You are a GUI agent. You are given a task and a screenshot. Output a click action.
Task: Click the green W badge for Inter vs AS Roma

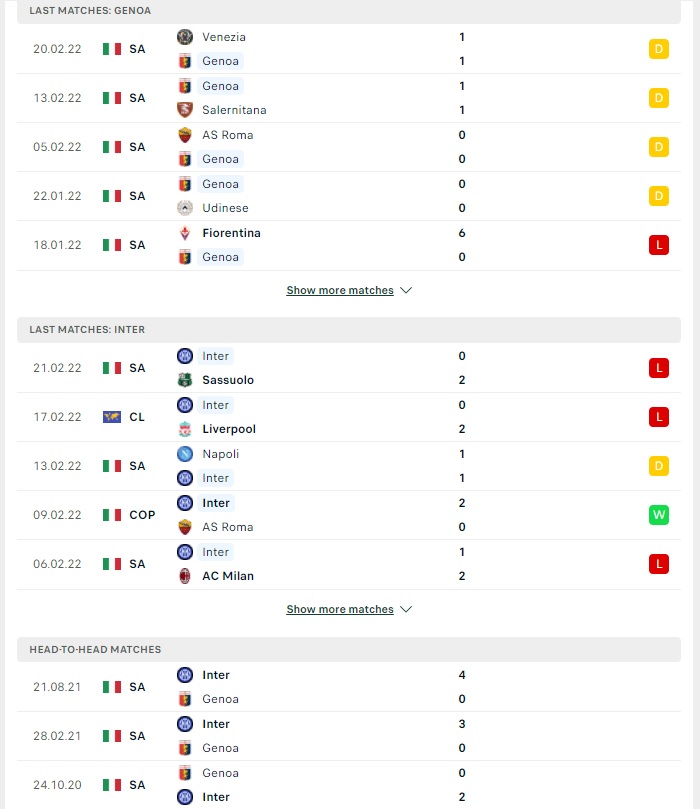(x=659, y=515)
